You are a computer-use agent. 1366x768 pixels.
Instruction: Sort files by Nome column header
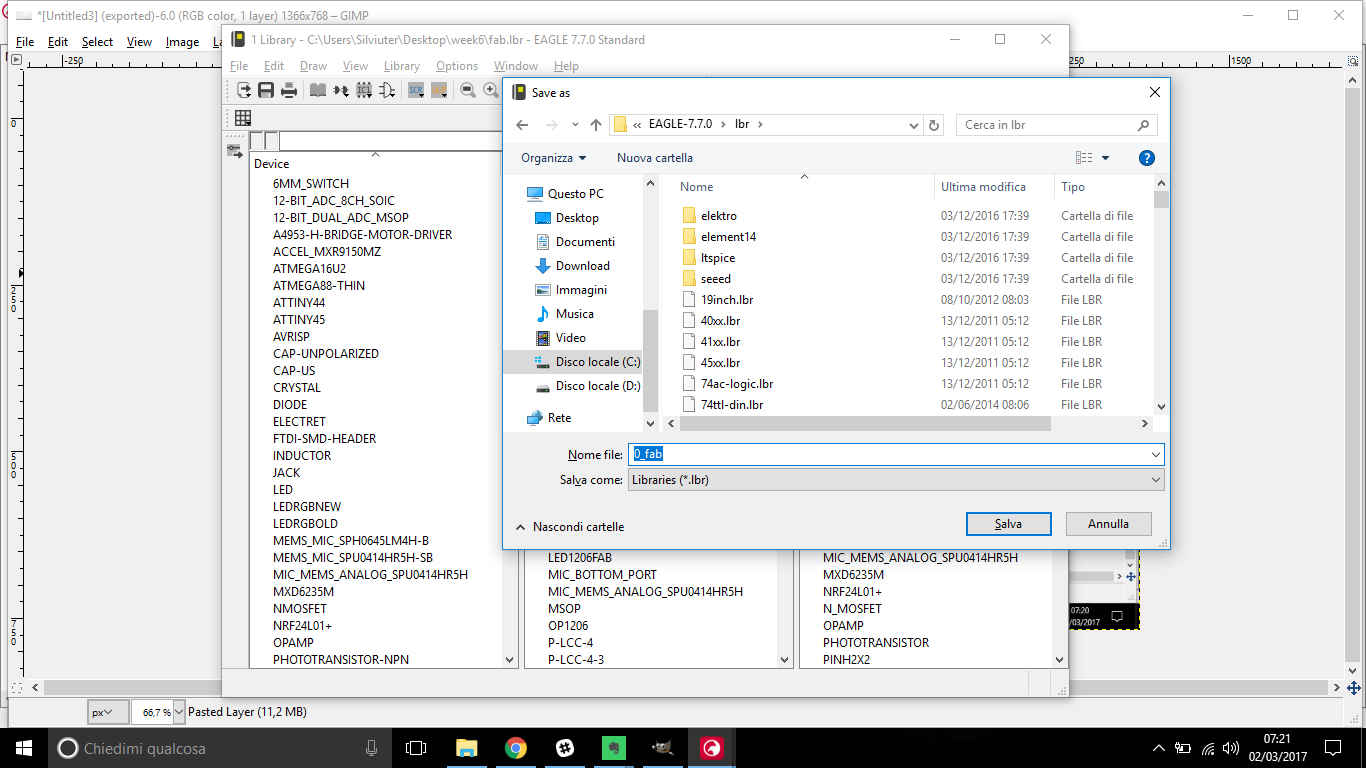pyautogui.click(x=696, y=187)
